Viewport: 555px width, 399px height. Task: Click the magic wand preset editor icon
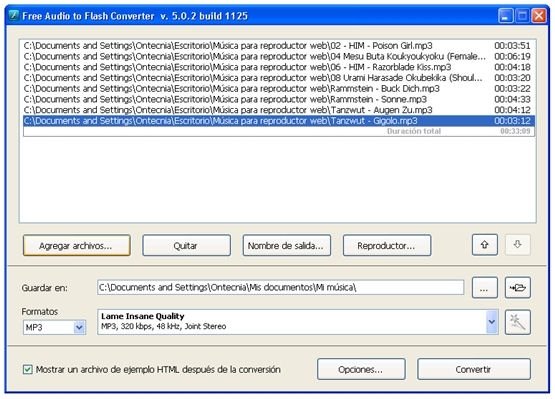tap(517, 322)
